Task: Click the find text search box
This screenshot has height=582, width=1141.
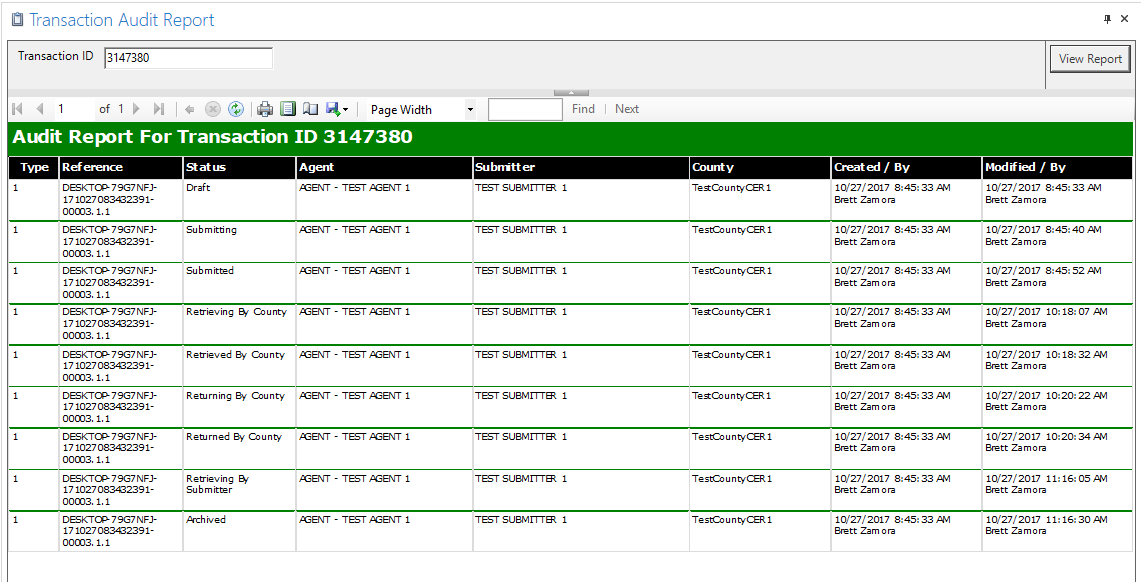Action: pyautogui.click(x=525, y=109)
